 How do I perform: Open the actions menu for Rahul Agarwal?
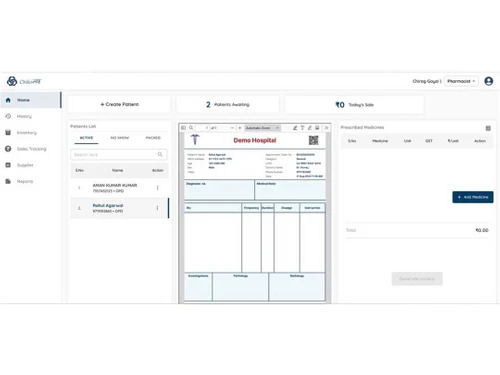(x=157, y=208)
